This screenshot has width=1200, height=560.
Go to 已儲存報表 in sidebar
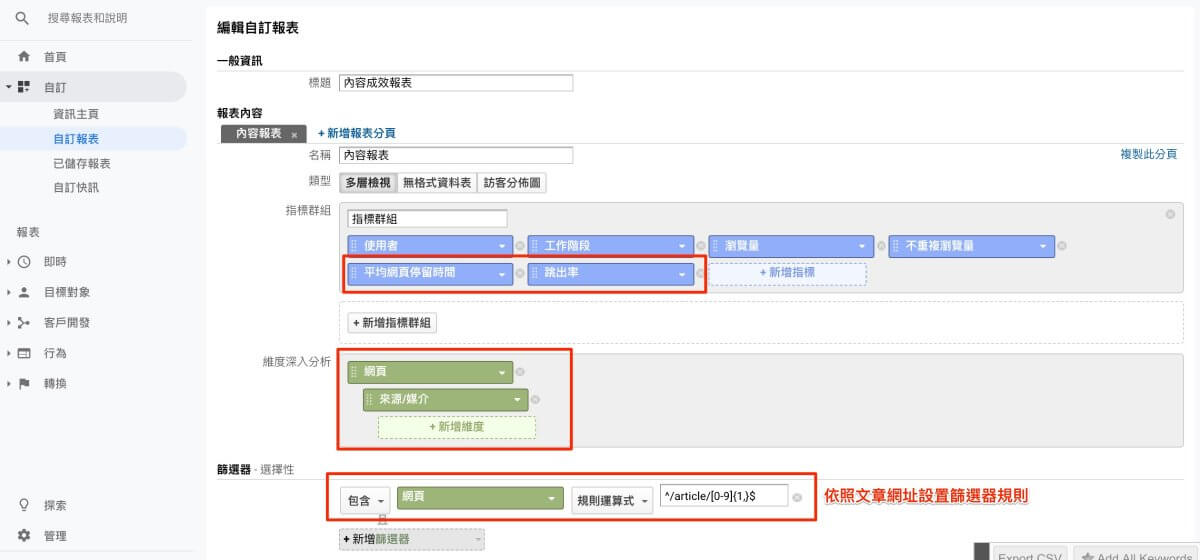pos(82,163)
